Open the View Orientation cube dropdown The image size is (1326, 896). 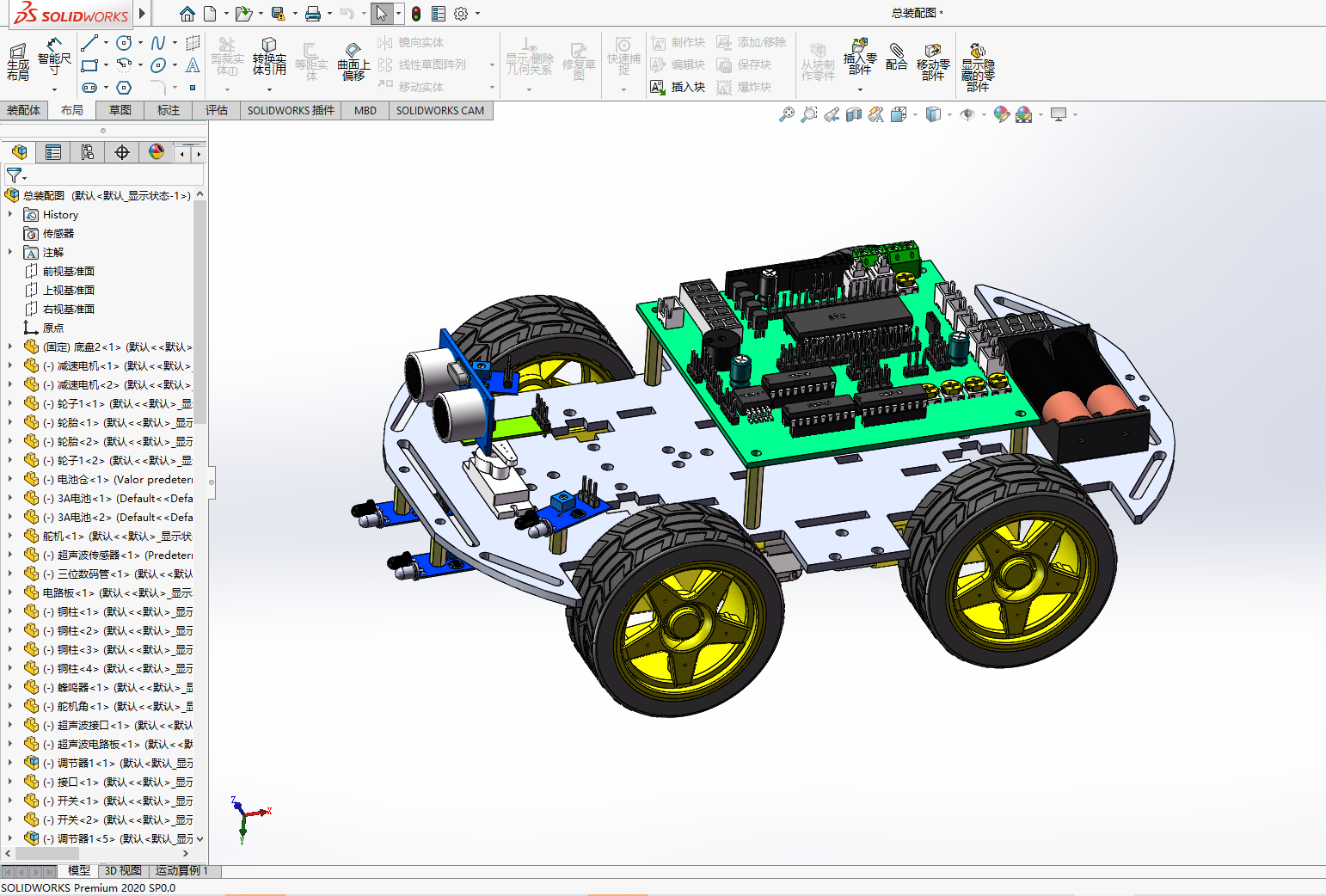coord(915,114)
